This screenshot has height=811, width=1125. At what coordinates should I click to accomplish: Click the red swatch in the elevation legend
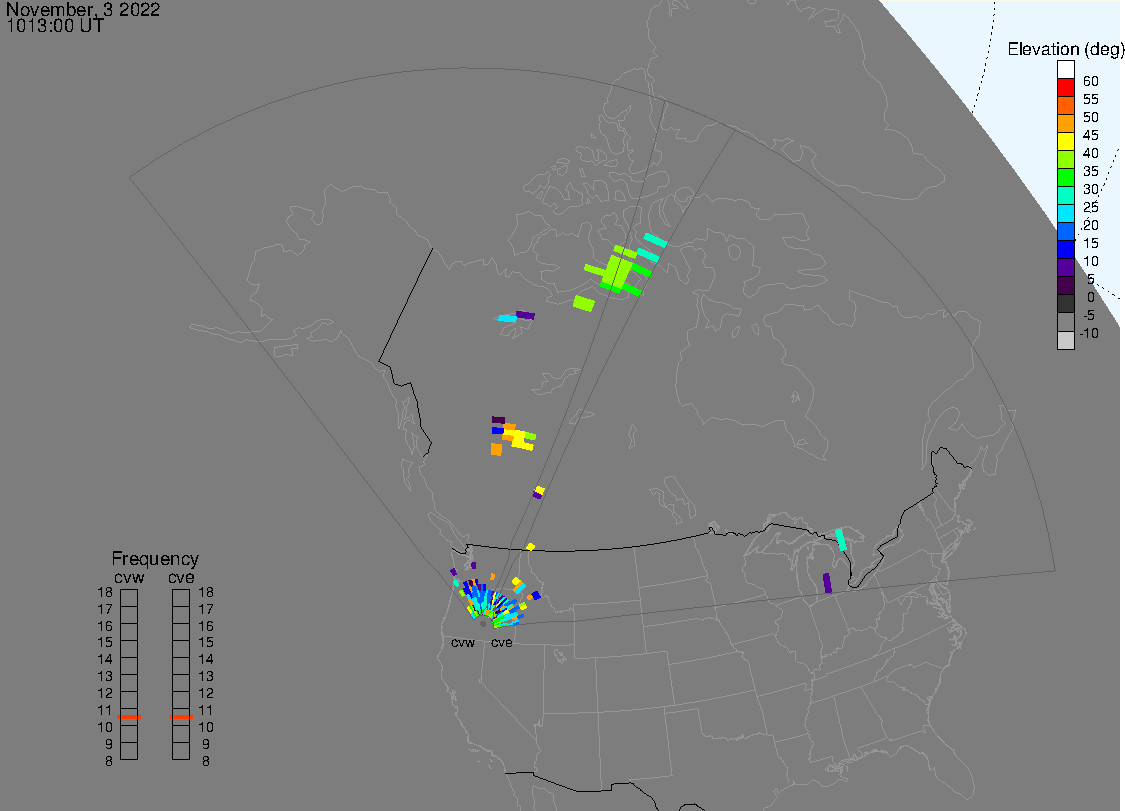pos(1066,88)
